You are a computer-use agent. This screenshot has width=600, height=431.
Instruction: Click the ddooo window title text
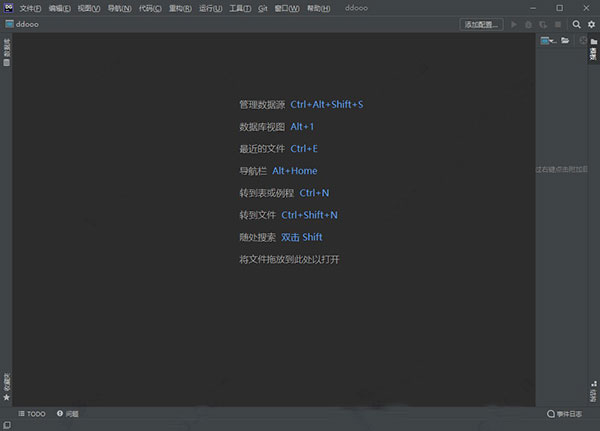click(x=356, y=8)
